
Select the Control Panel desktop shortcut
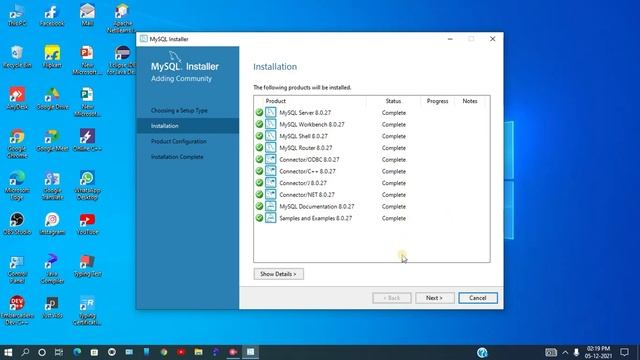17,269
